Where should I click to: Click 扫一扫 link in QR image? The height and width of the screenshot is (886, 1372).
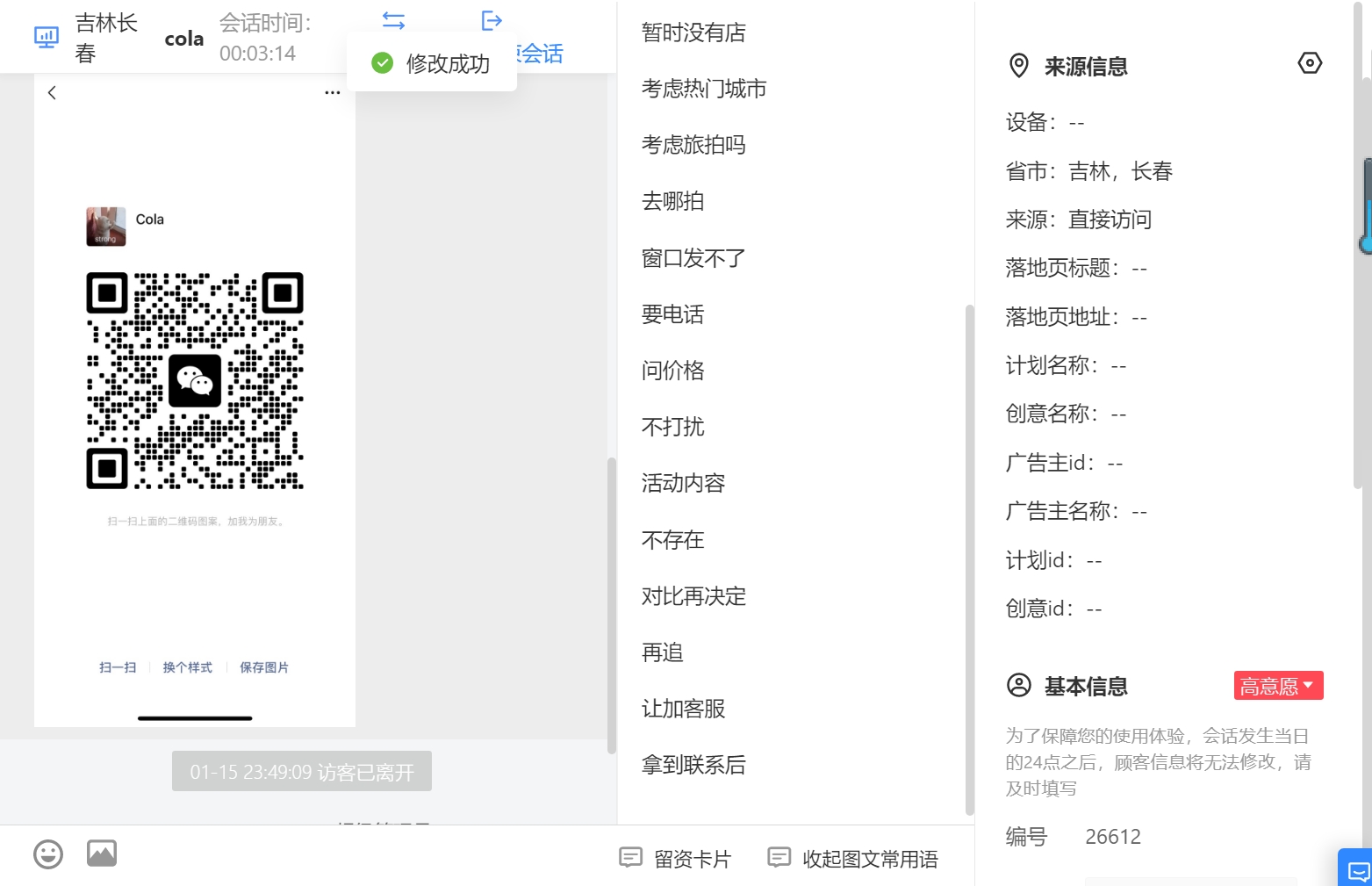point(118,667)
